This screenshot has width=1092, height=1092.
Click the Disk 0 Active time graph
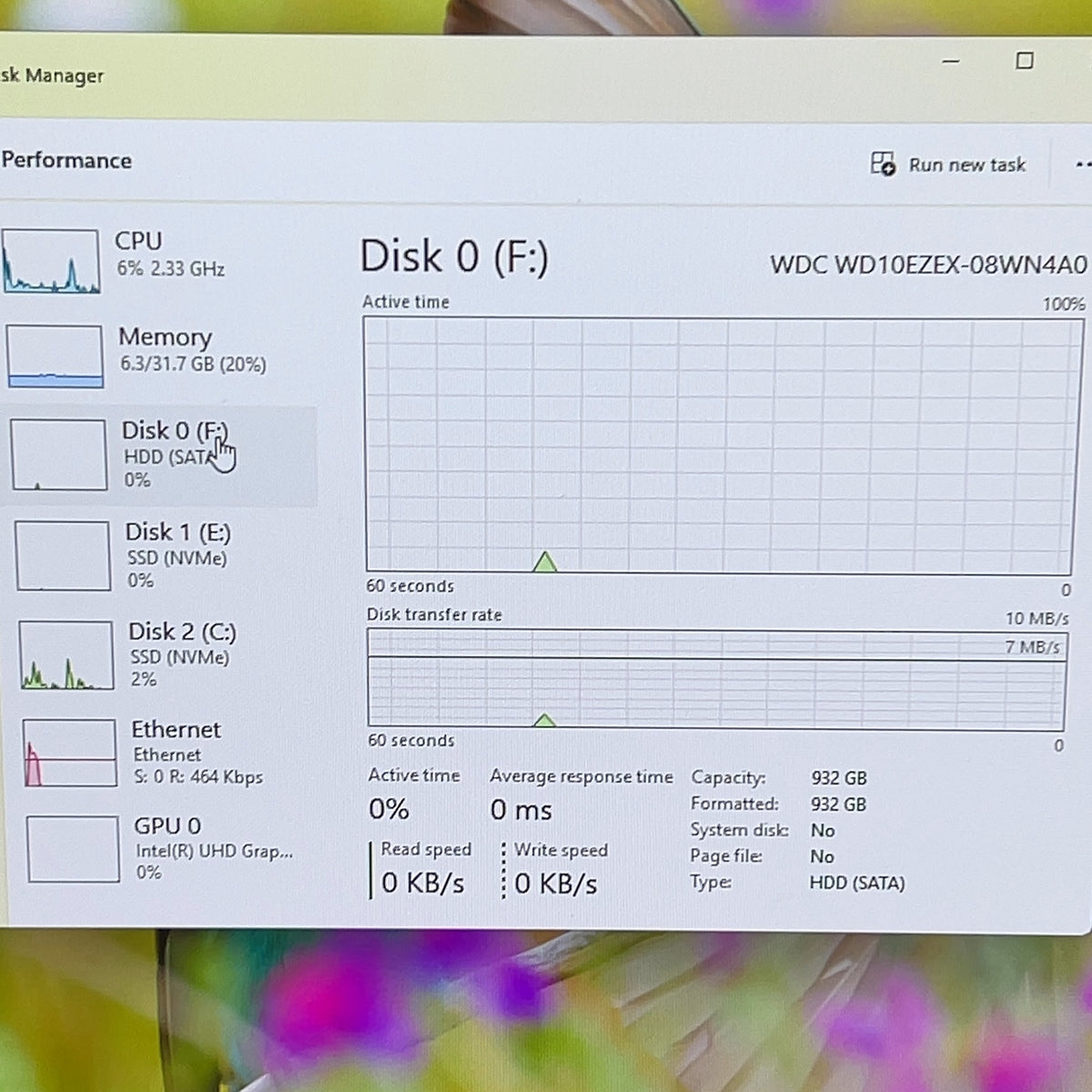click(724, 444)
